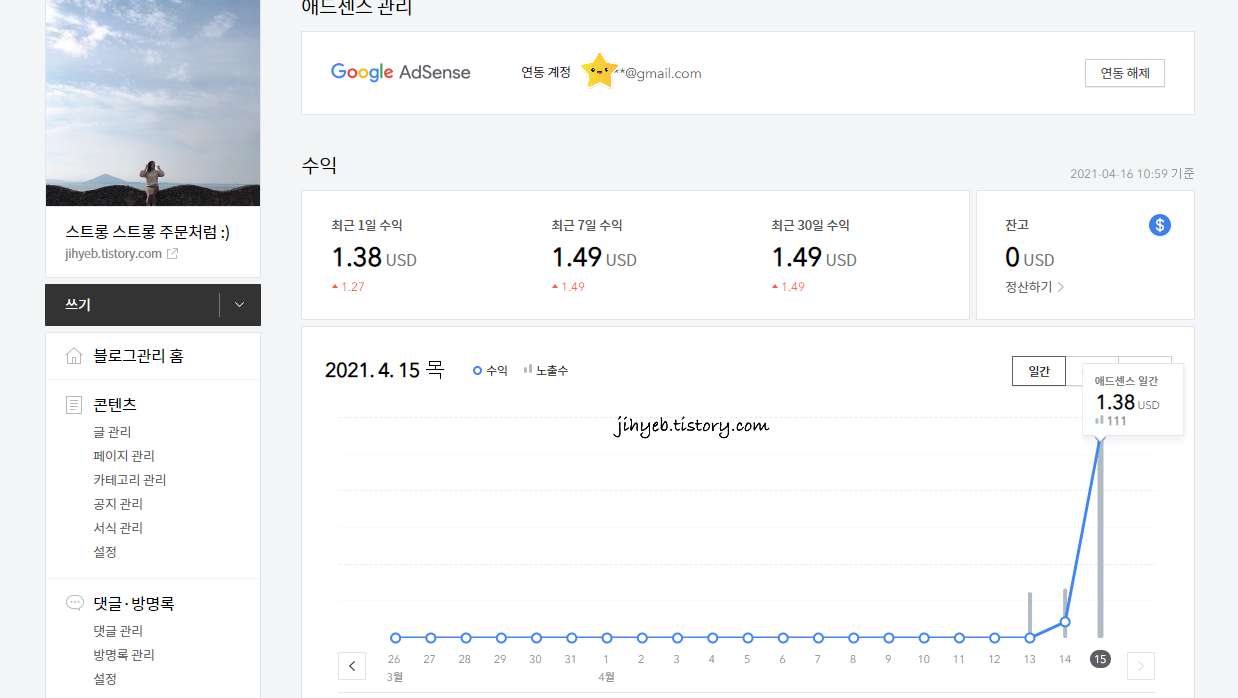The image size is (1238, 698).
Task: Click the 수익 section heading
Action: (319, 166)
